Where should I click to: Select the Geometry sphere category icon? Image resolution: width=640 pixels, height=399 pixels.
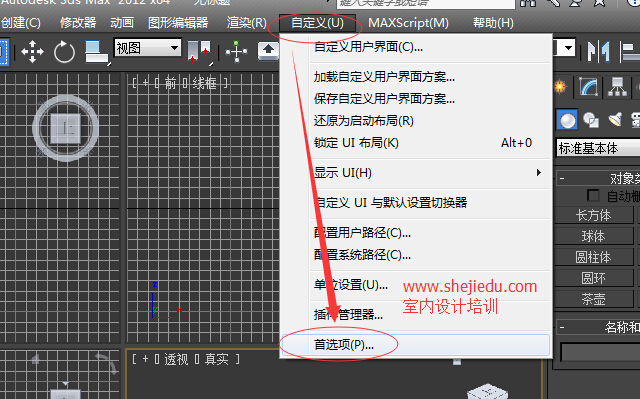(x=567, y=120)
